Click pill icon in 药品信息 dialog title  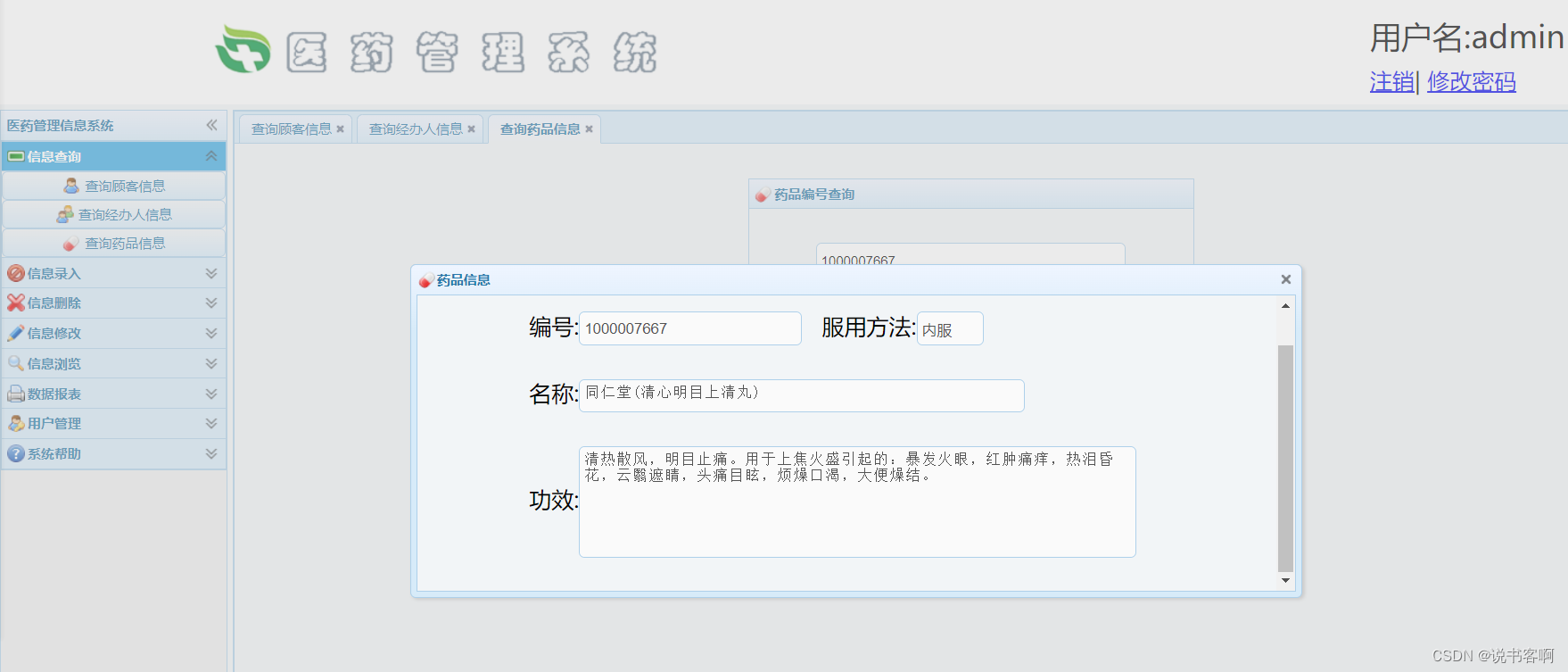click(x=426, y=280)
